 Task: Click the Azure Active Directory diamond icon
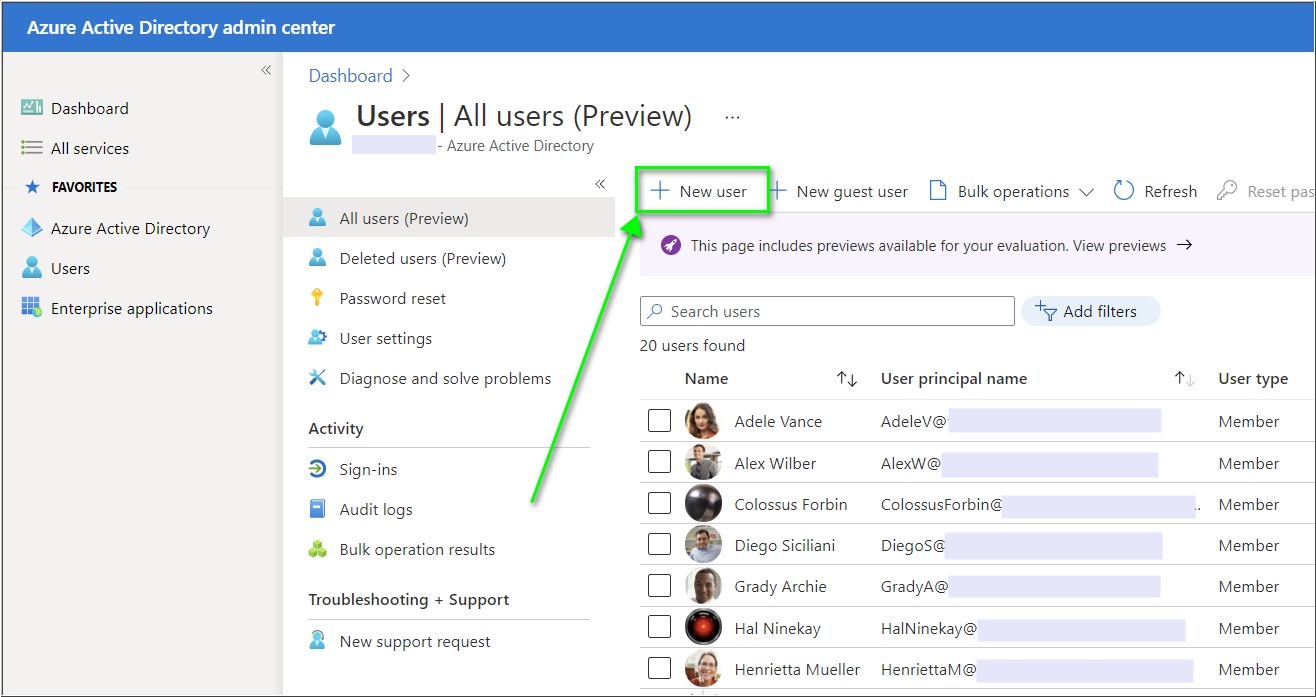tap(32, 228)
